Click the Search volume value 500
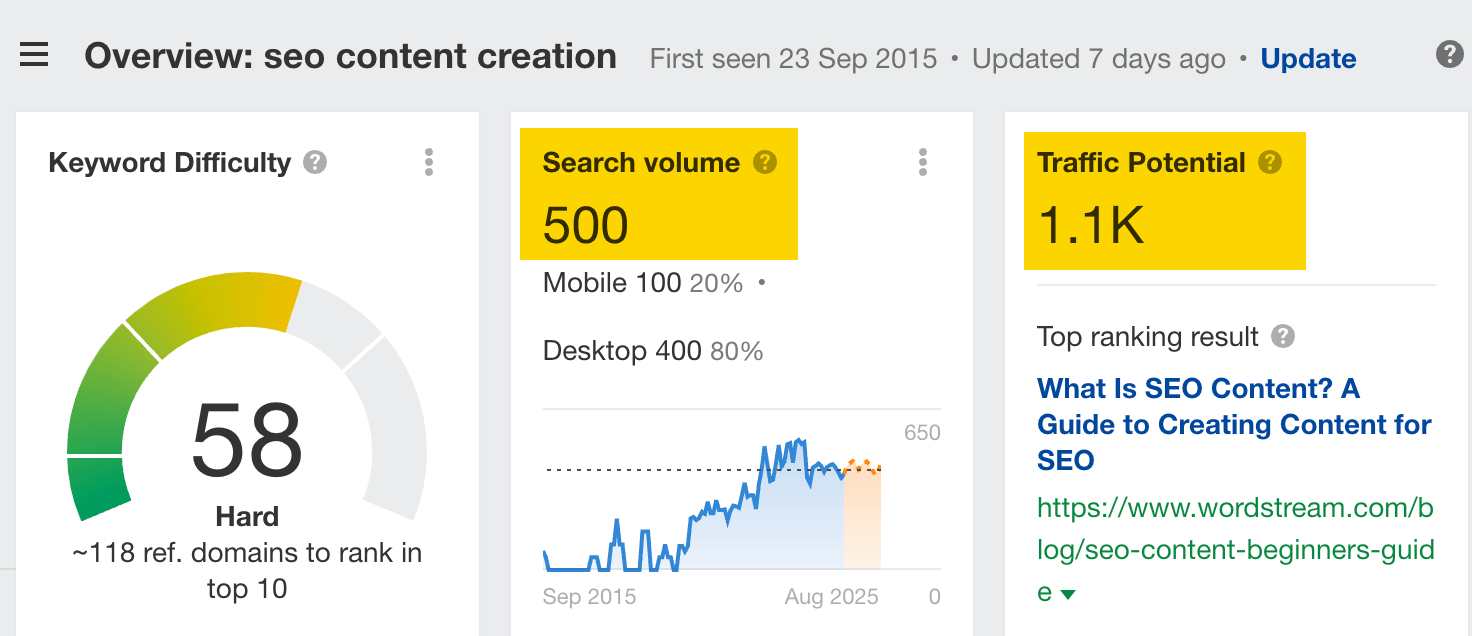The height and width of the screenshot is (636, 1472). (586, 225)
